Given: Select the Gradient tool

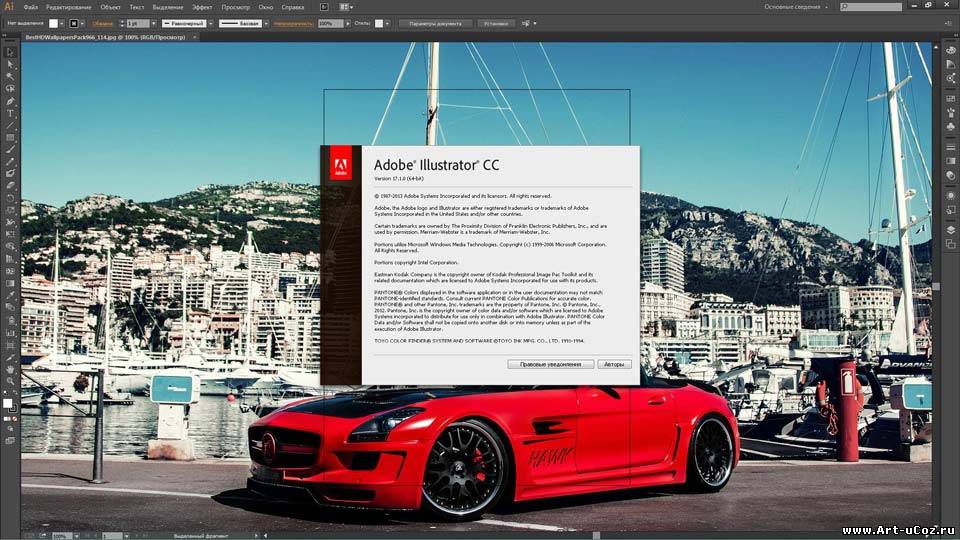Looking at the screenshot, I should [x=10, y=283].
